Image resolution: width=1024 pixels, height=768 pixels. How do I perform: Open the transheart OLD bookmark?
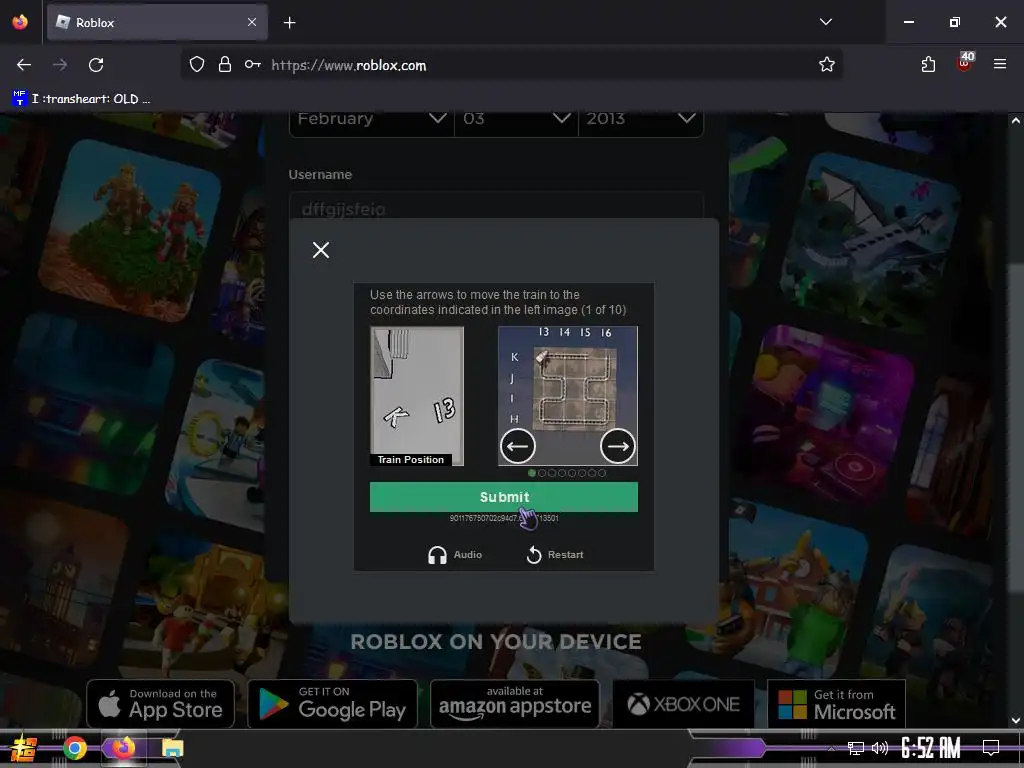(82, 99)
